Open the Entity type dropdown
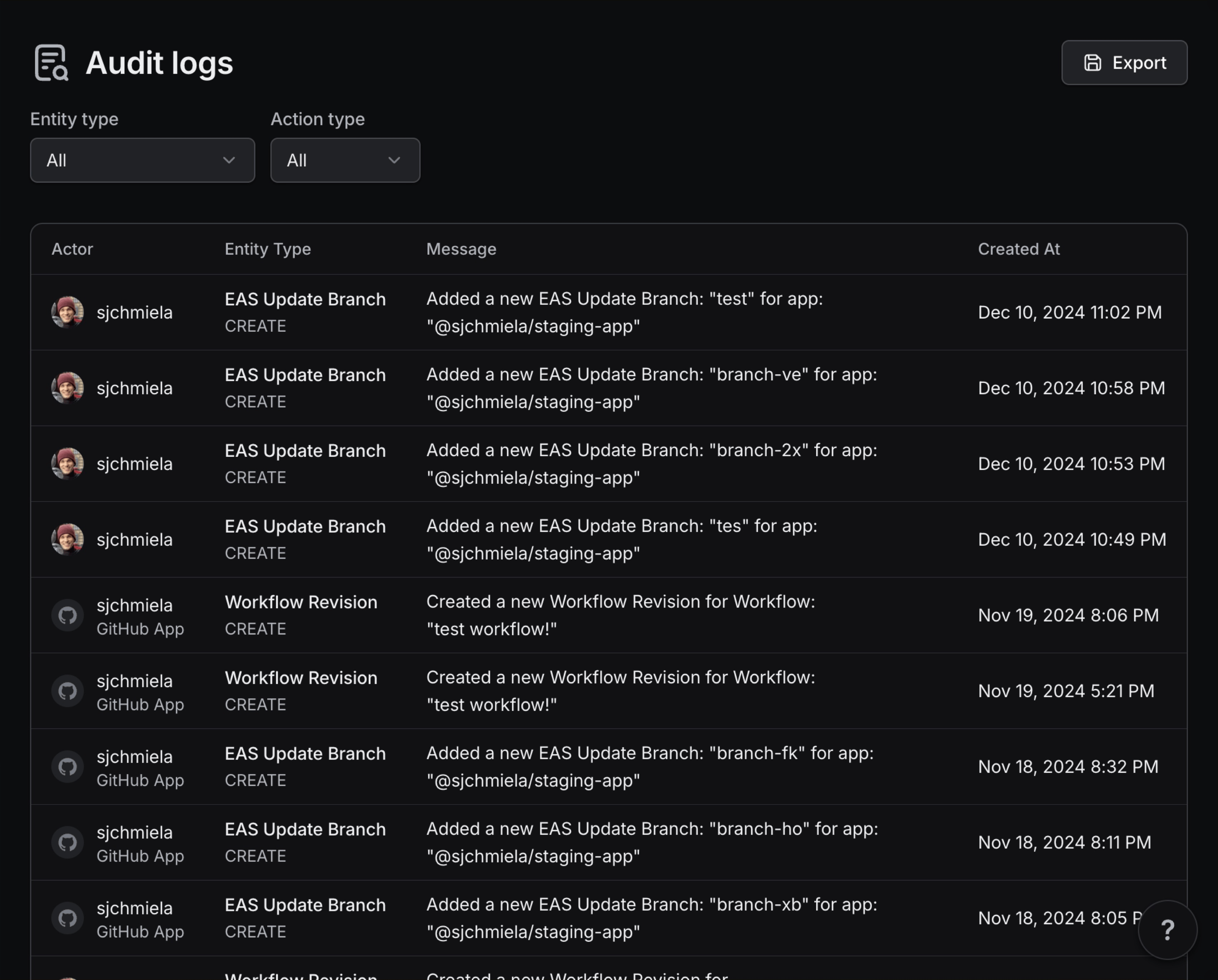This screenshot has height=980, width=1218. [x=142, y=160]
